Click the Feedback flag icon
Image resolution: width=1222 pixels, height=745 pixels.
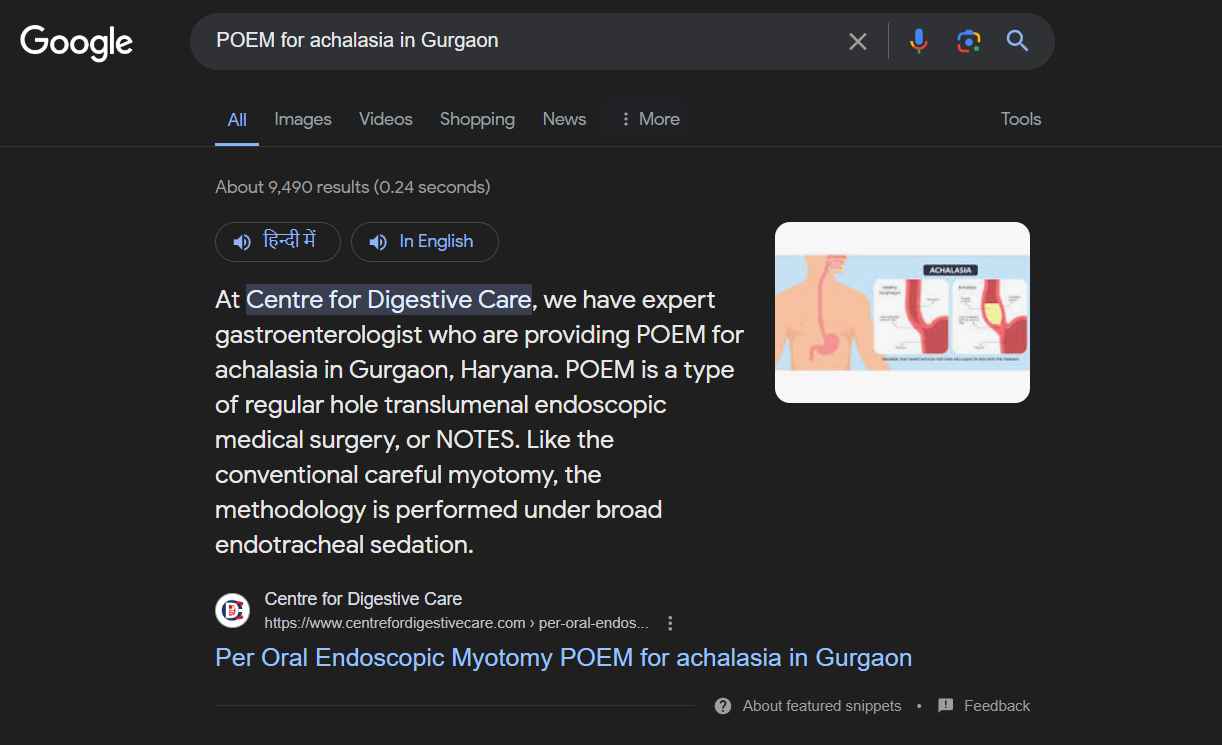click(946, 706)
